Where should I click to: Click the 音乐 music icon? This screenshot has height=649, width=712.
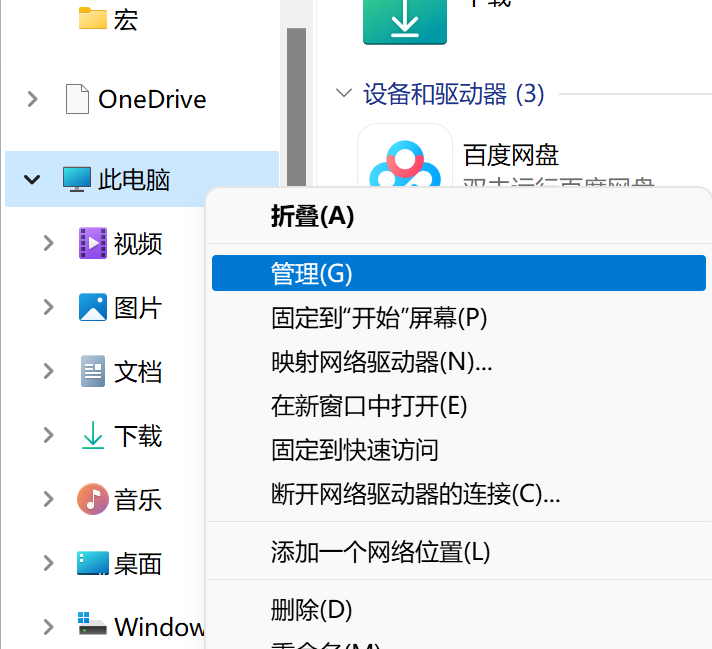pos(93,499)
